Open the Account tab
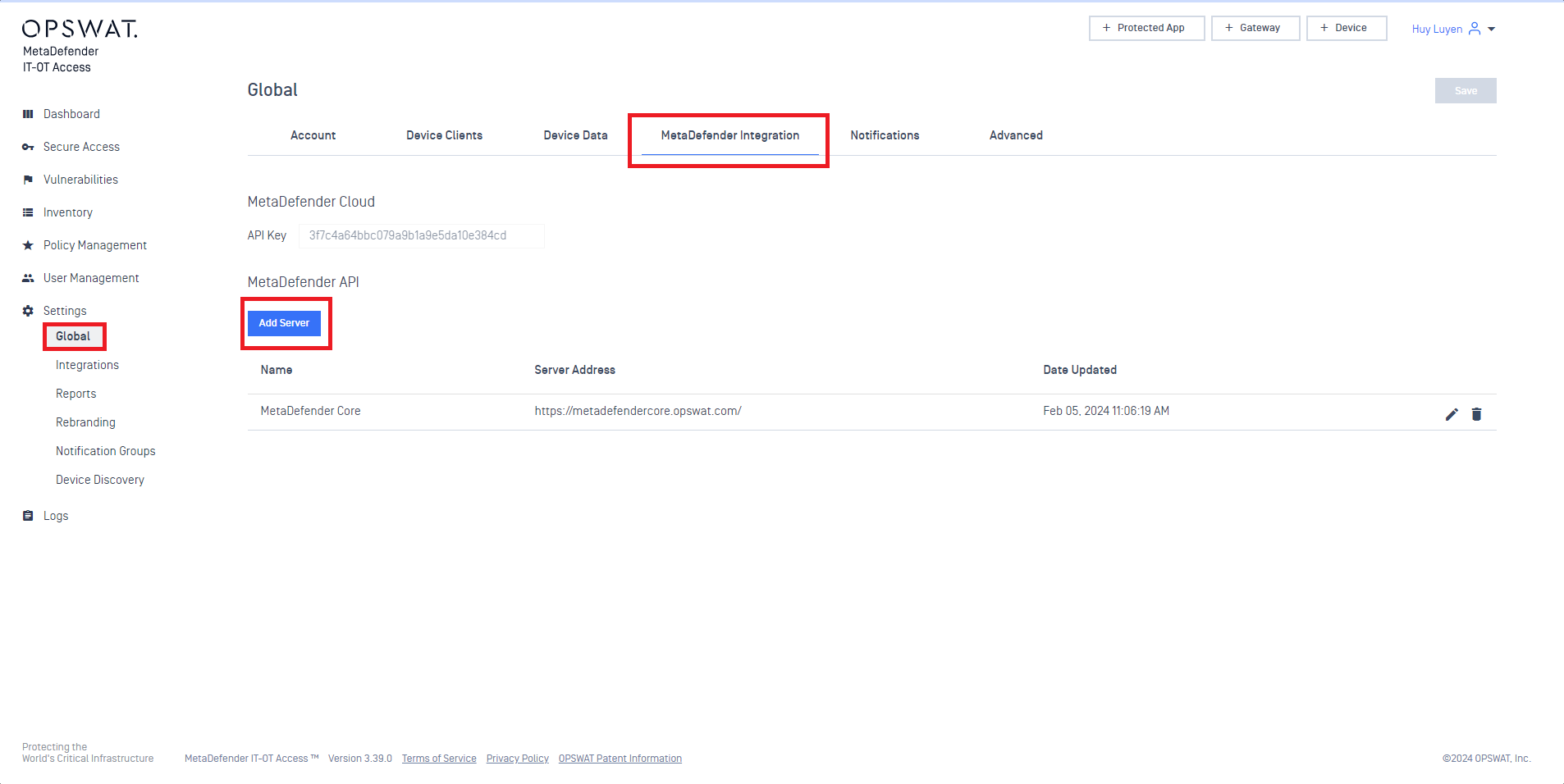 click(x=313, y=135)
